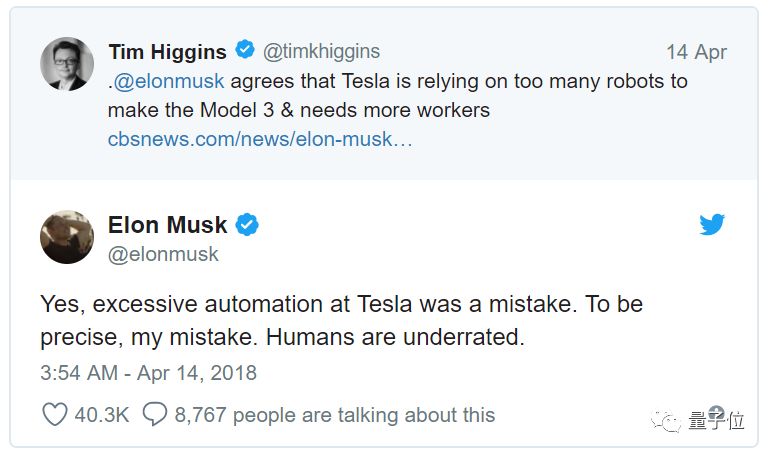Click Tim Higgins' verified badge
This screenshot has width=769, height=454.
point(244,50)
